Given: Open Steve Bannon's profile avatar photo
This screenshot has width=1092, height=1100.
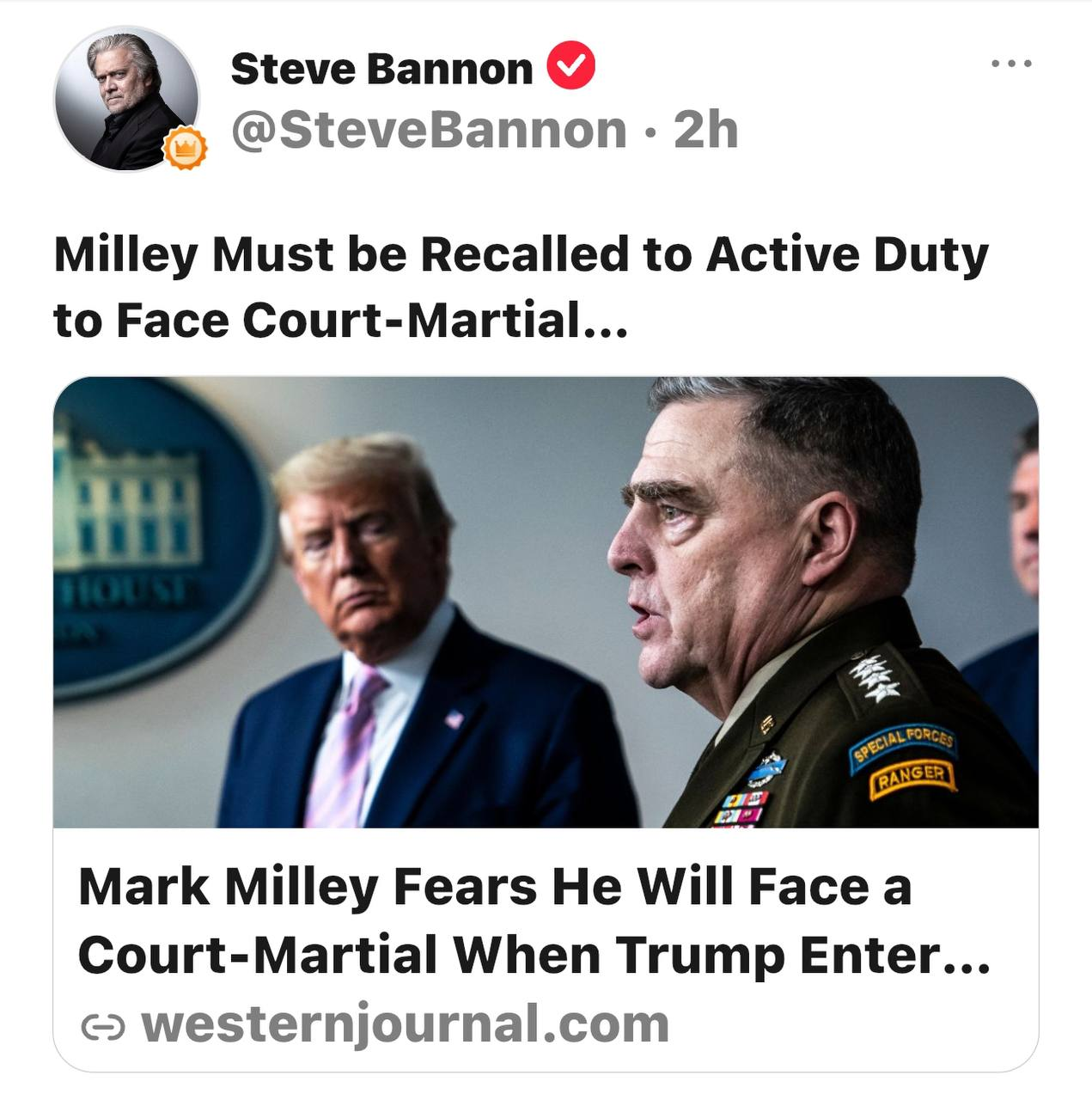Looking at the screenshot, I should 125,96.
